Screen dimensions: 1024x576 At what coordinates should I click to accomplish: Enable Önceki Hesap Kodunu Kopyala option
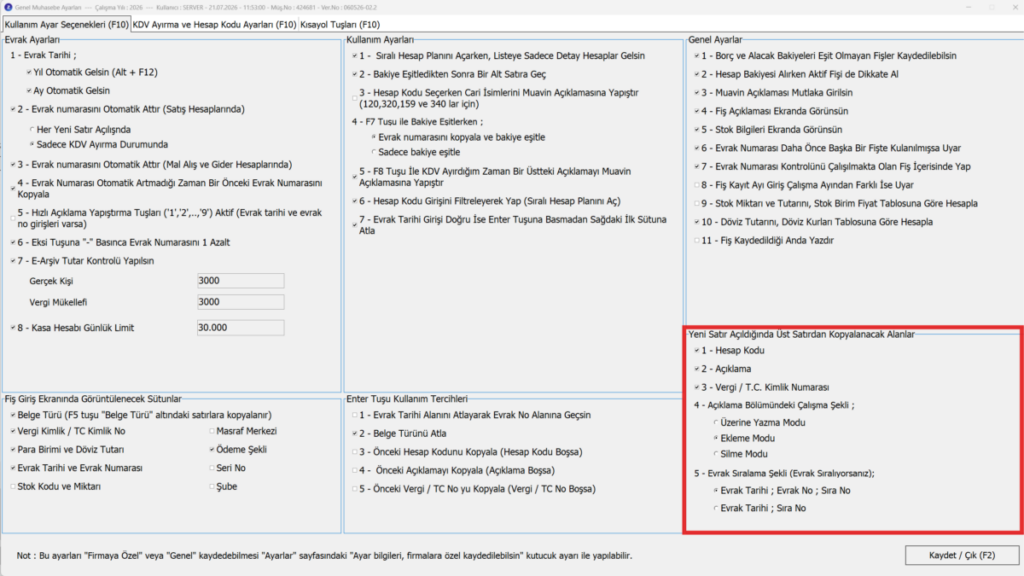355,452
